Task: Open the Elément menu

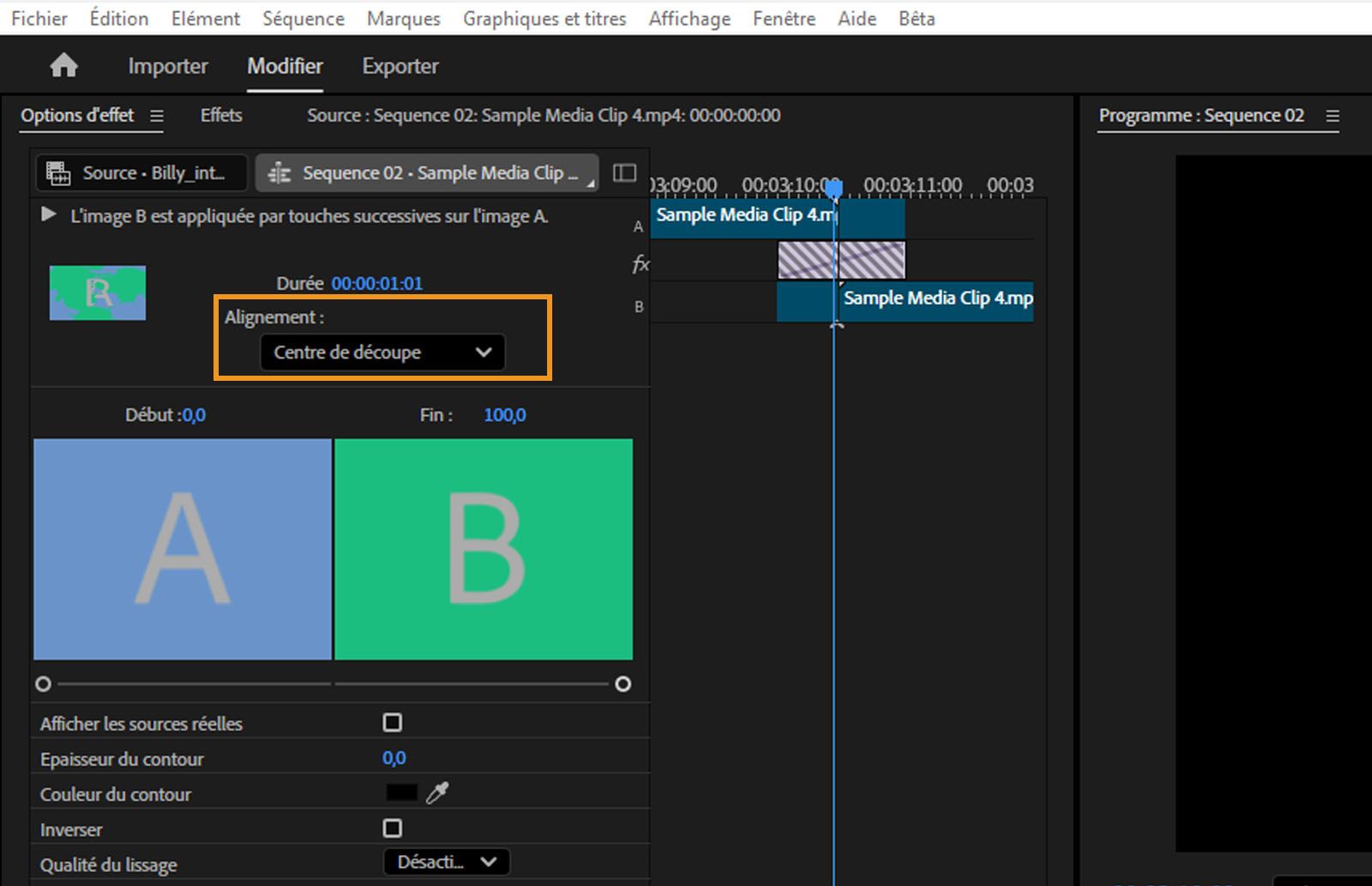Action: (206, 18)
